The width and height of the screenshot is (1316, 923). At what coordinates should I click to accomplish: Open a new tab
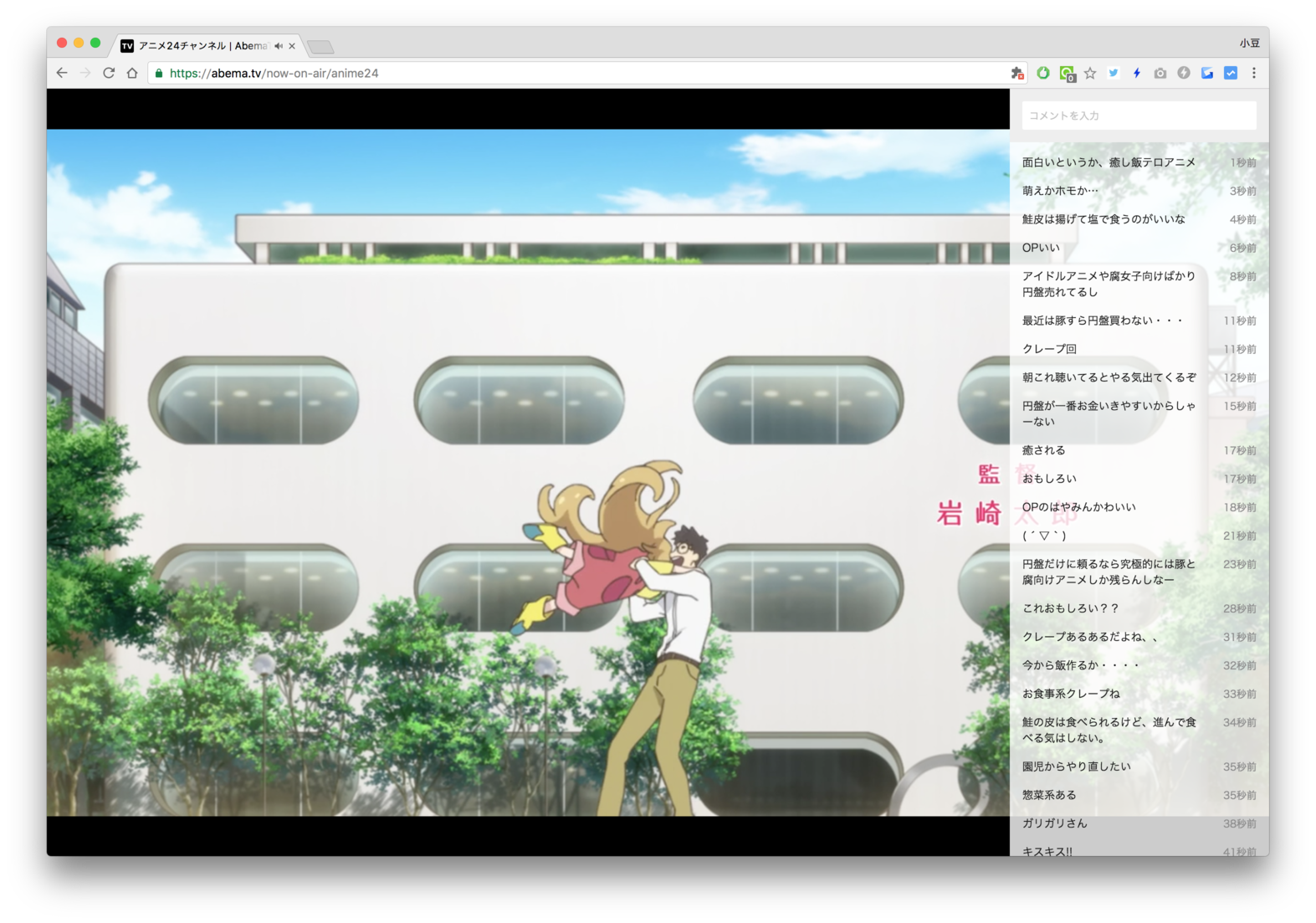coord(320,47)
